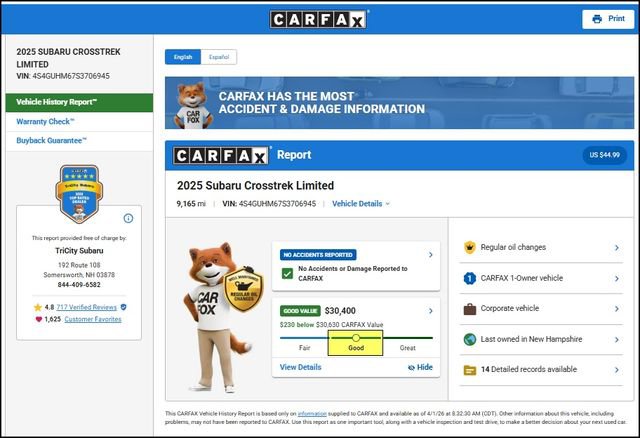
Task: Click the Corporate vehicle label
Action: tap(510, 309)
